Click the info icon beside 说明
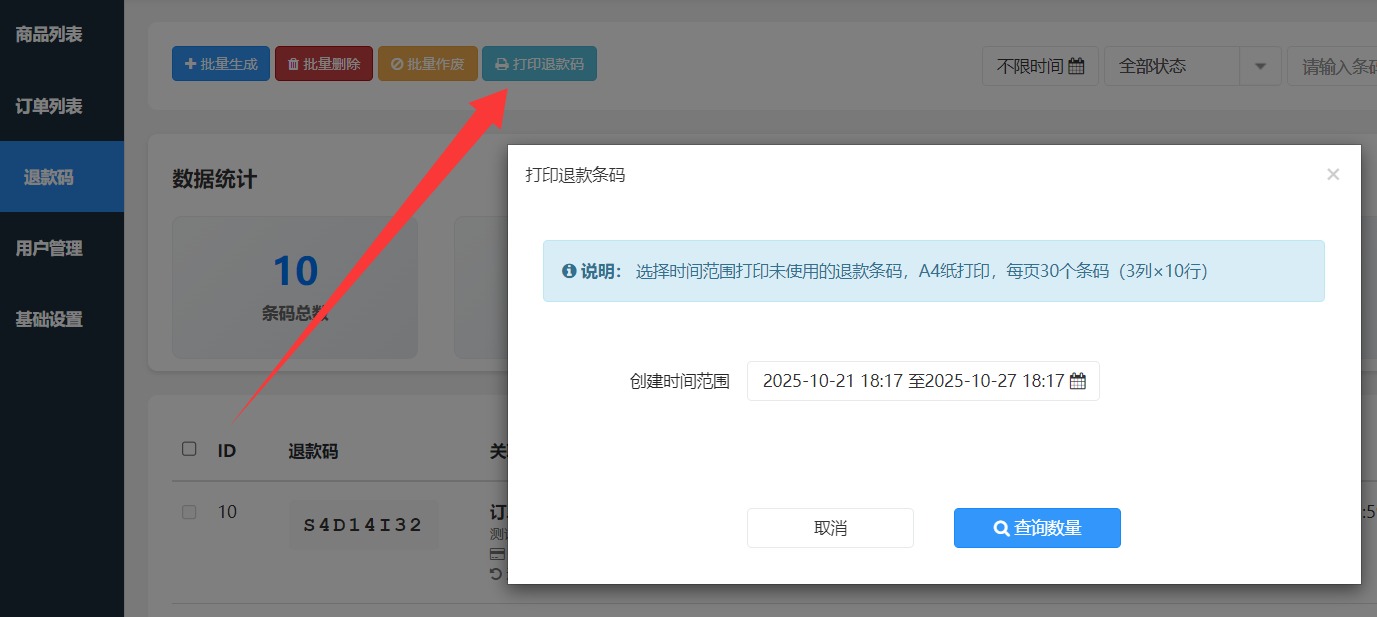1377x617 pixels. 569,271
